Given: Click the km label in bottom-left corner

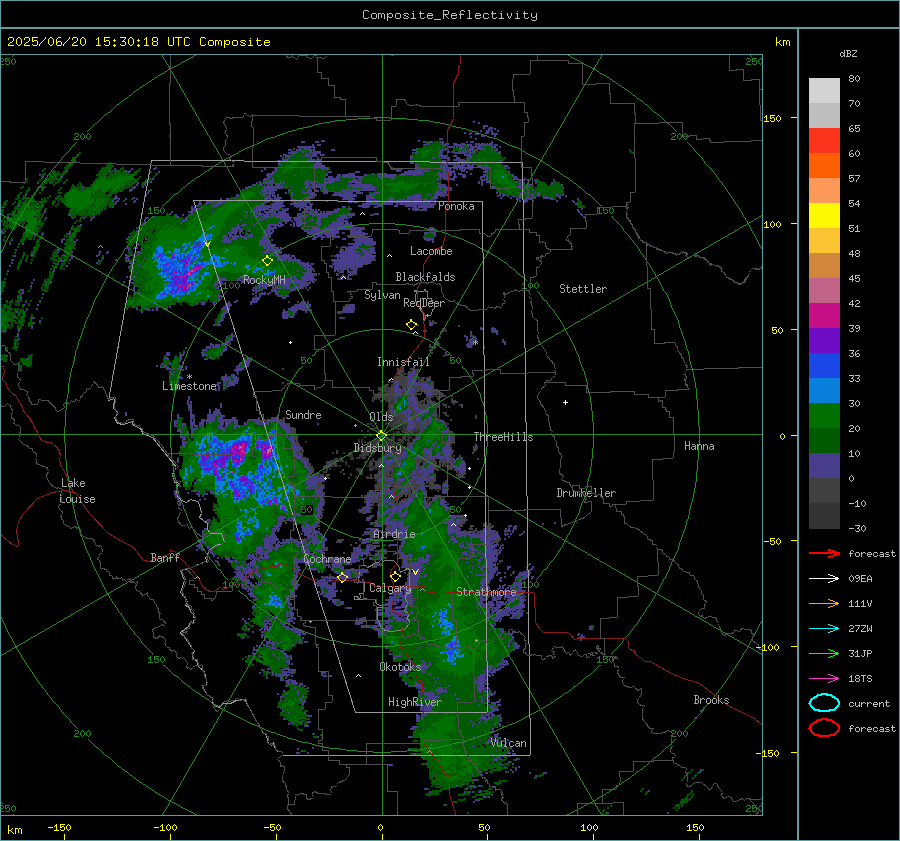Looking at the screenshot, I should point(15,830).
